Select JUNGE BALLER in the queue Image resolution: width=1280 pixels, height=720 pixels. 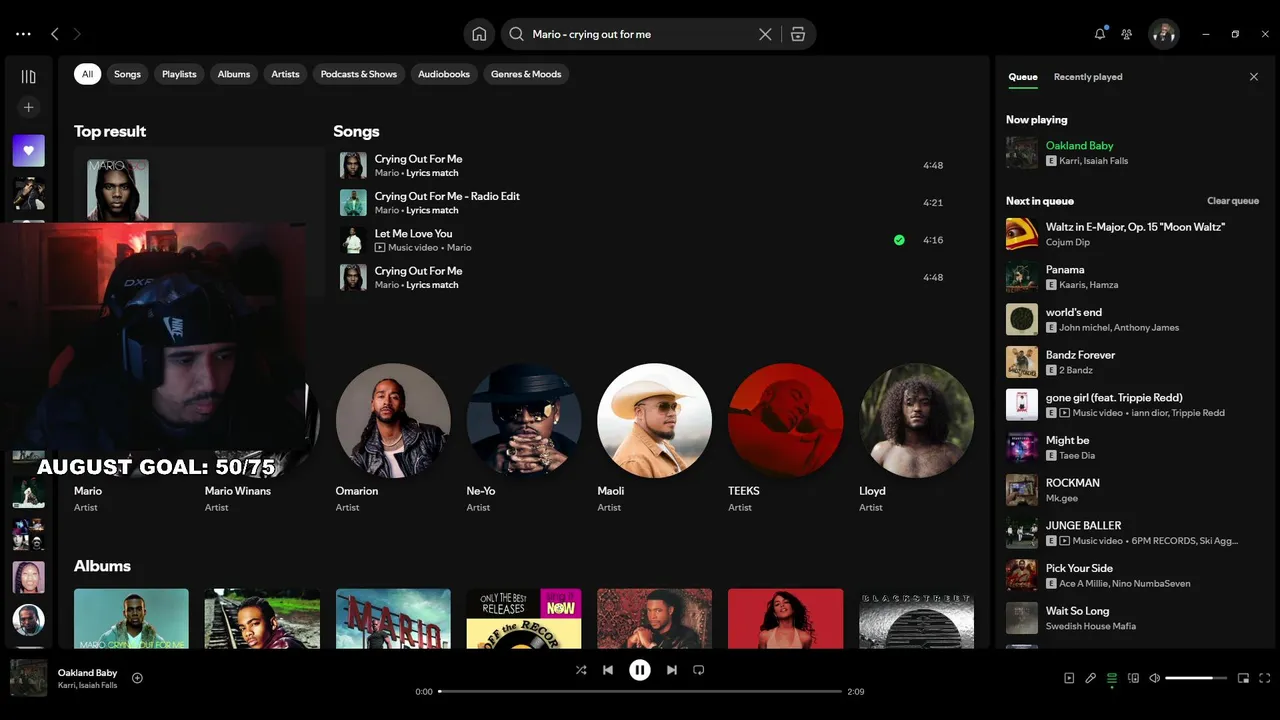tap(1133, 533)
